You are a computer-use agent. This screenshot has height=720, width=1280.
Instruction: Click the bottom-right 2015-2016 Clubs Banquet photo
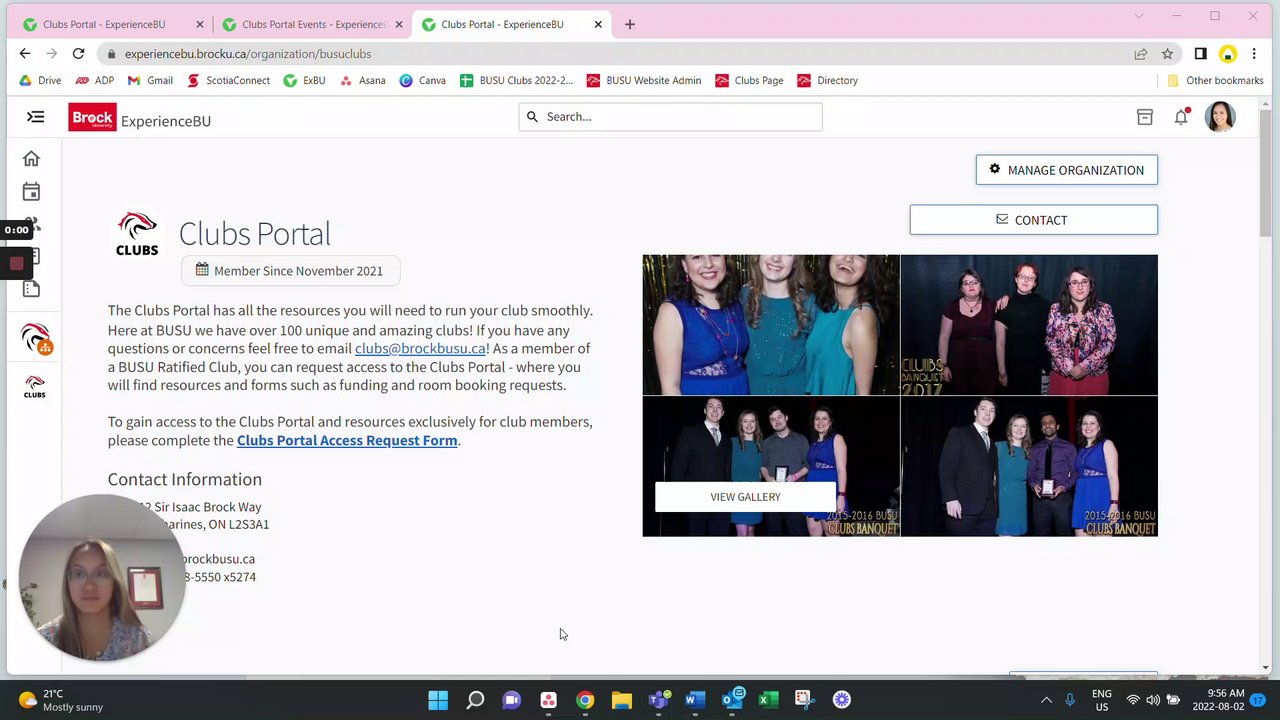click(1029, 467)
